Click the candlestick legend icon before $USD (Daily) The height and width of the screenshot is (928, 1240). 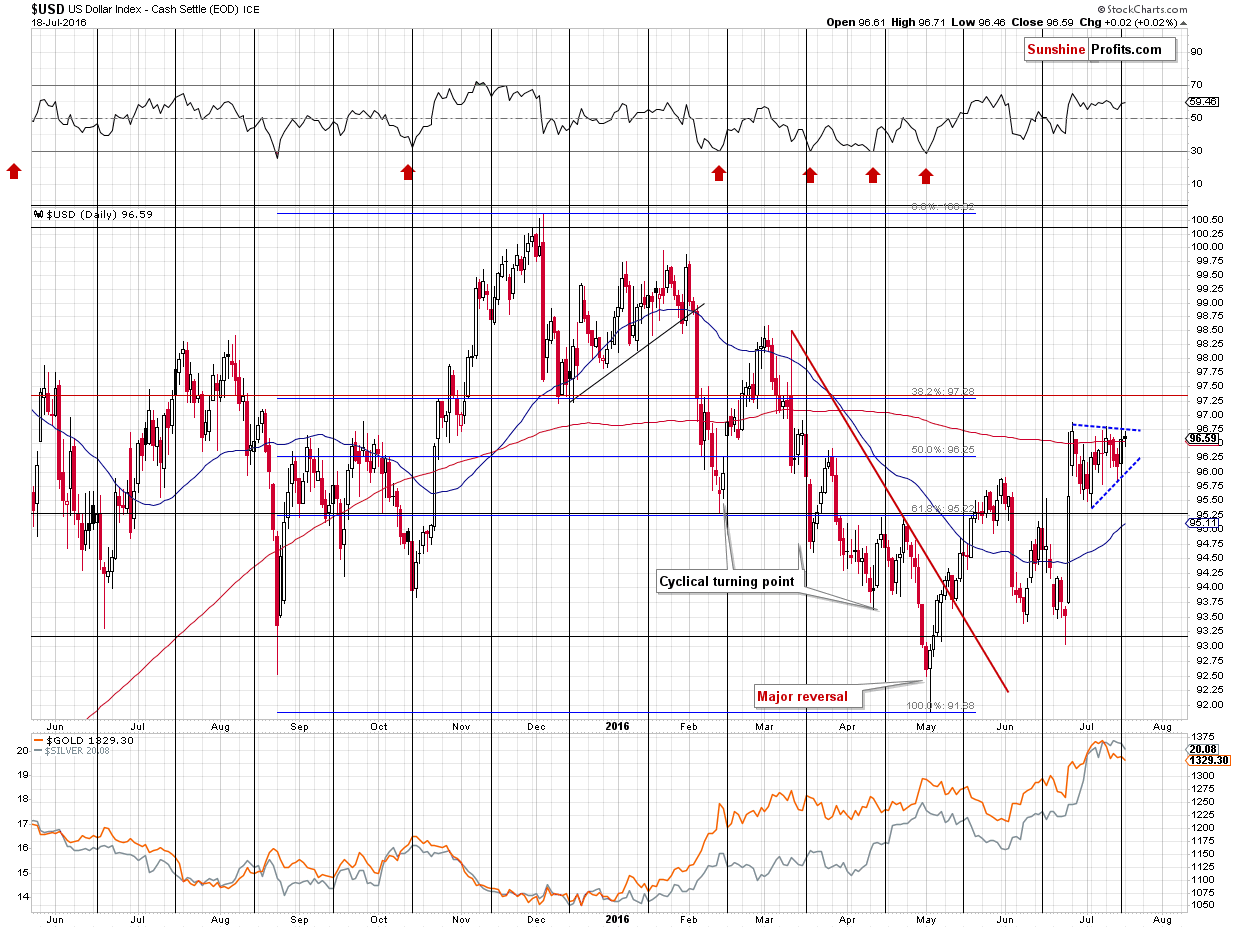pos(37,214)
